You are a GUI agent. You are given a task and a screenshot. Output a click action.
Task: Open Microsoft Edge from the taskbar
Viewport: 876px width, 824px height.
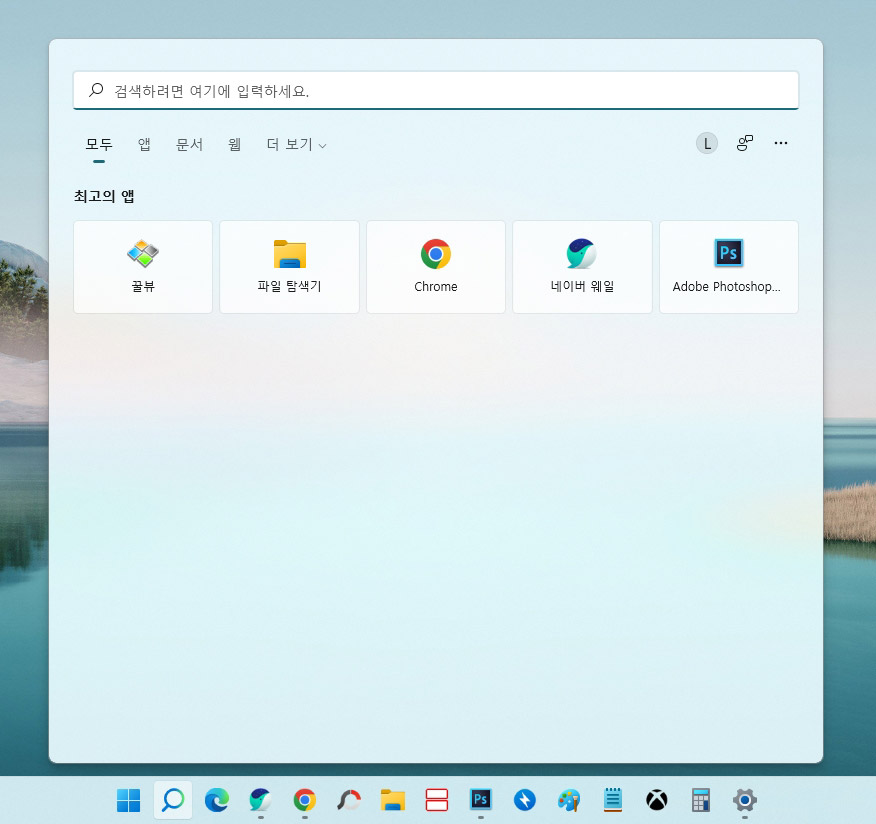coord(216,800)
